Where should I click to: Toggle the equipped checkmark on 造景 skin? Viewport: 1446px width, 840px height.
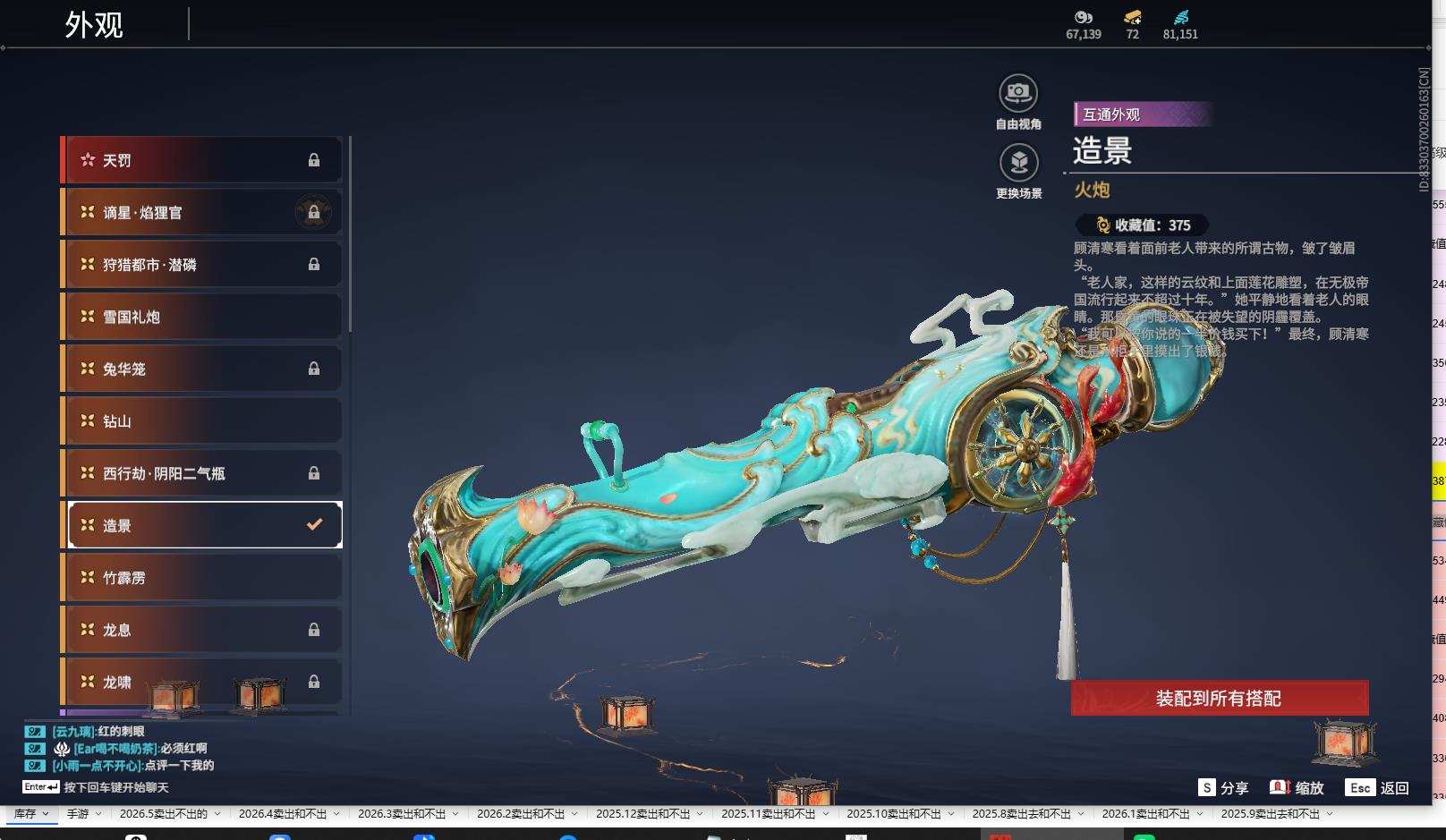click(314, 525)
